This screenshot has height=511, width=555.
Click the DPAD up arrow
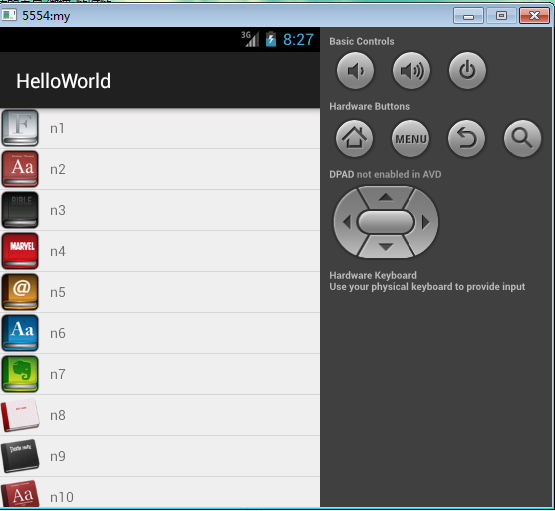(x=386, y=197)
